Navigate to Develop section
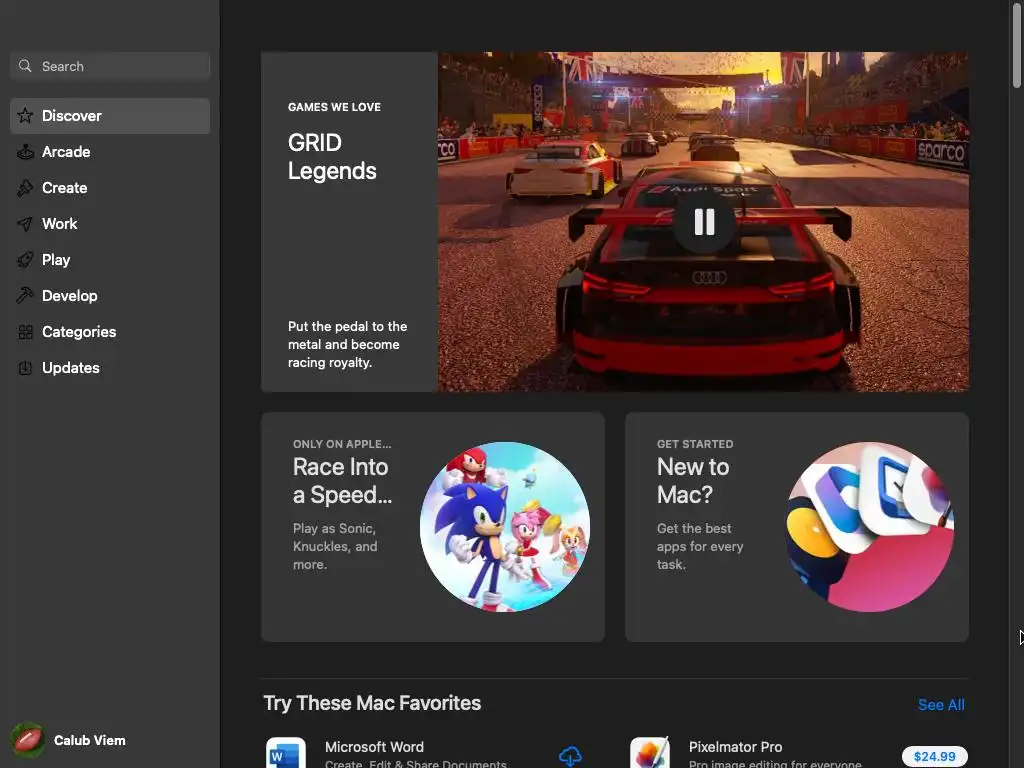Screen dimensions: 1024x768 [110, 296]
